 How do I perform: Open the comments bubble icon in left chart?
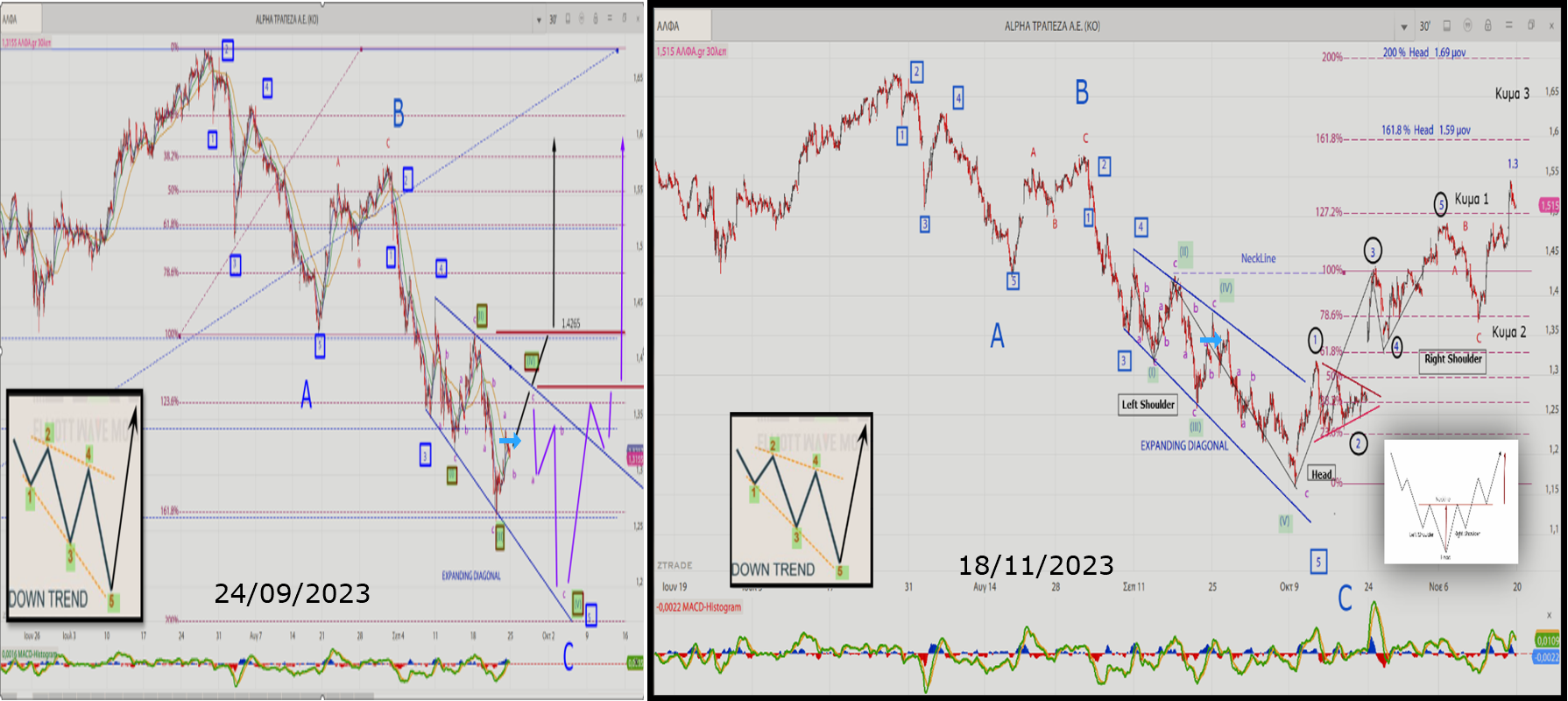pos(582,18)
